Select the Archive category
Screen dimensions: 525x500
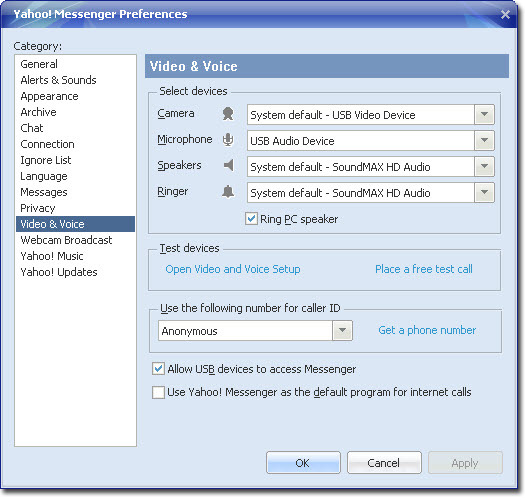[75, 112]
